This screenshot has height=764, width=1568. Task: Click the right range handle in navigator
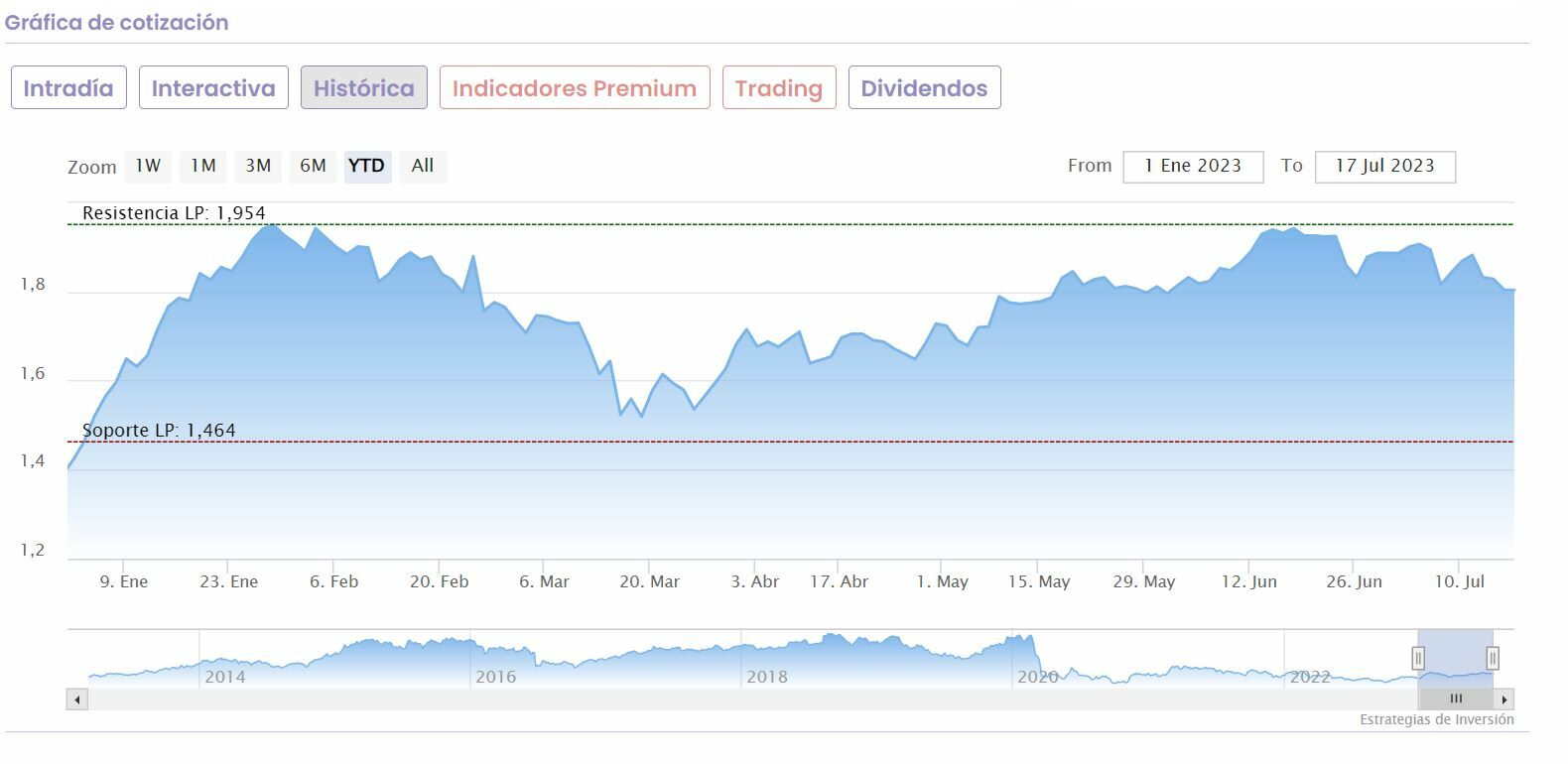click(x=1493, y=657)
